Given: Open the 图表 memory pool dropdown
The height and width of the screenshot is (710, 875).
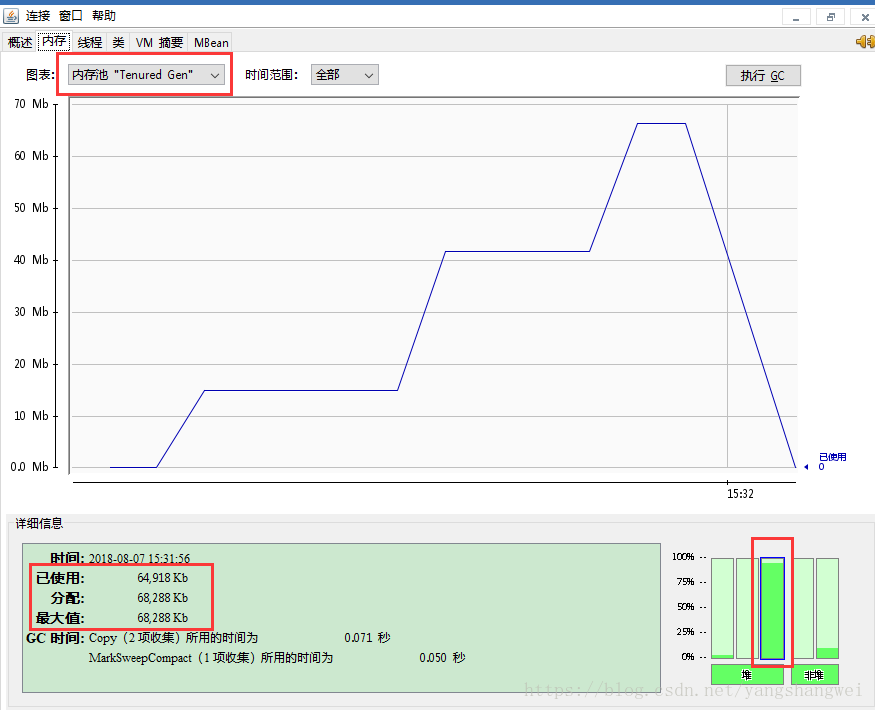Looking at the screenshot, I should (146, 75).
